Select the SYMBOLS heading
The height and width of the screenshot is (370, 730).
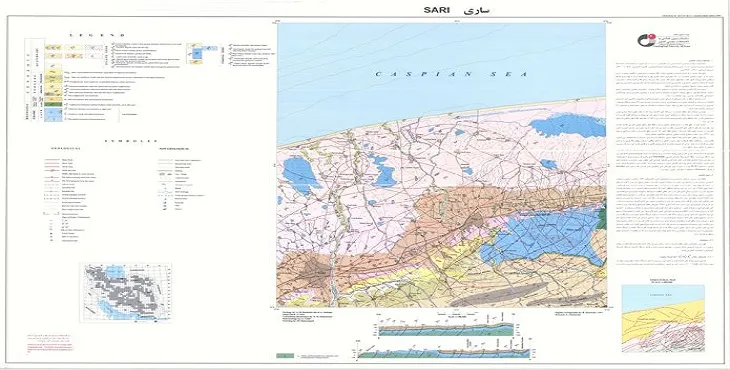click(131, 141)
